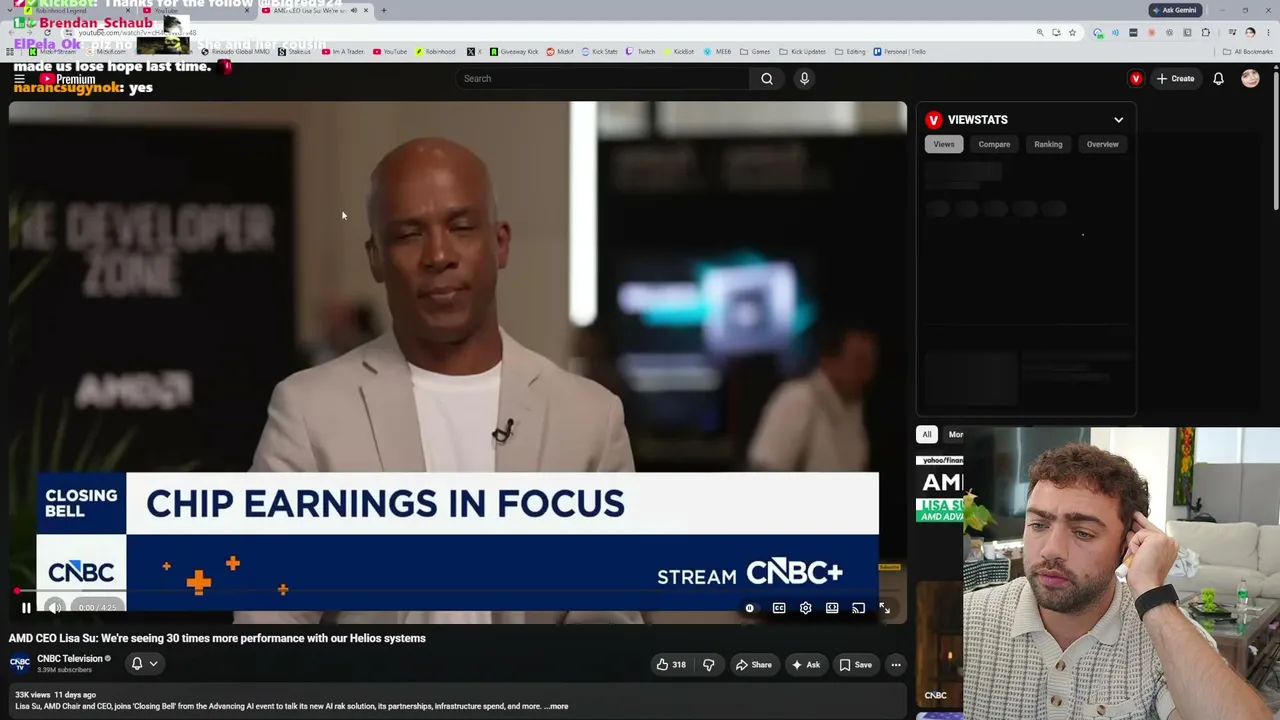
Task: Click the search magnifier button
Action: pos(767,79)
